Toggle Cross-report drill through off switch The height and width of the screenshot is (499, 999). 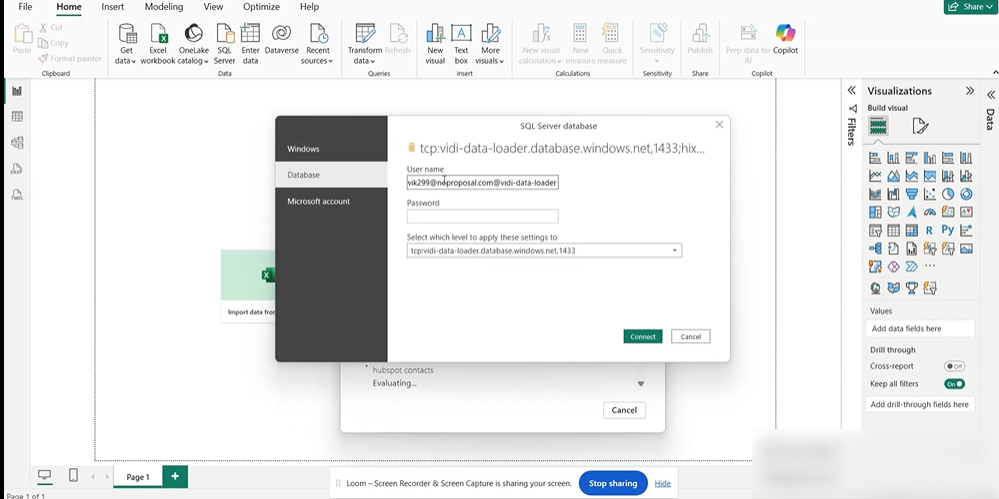954,366
